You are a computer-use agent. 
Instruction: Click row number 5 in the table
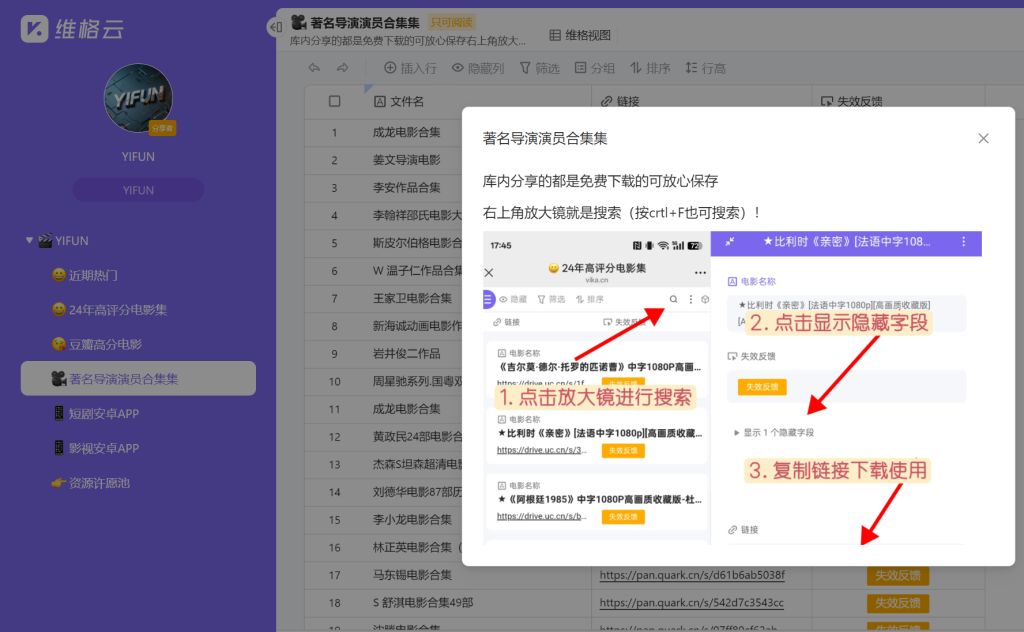click(334, 243)
